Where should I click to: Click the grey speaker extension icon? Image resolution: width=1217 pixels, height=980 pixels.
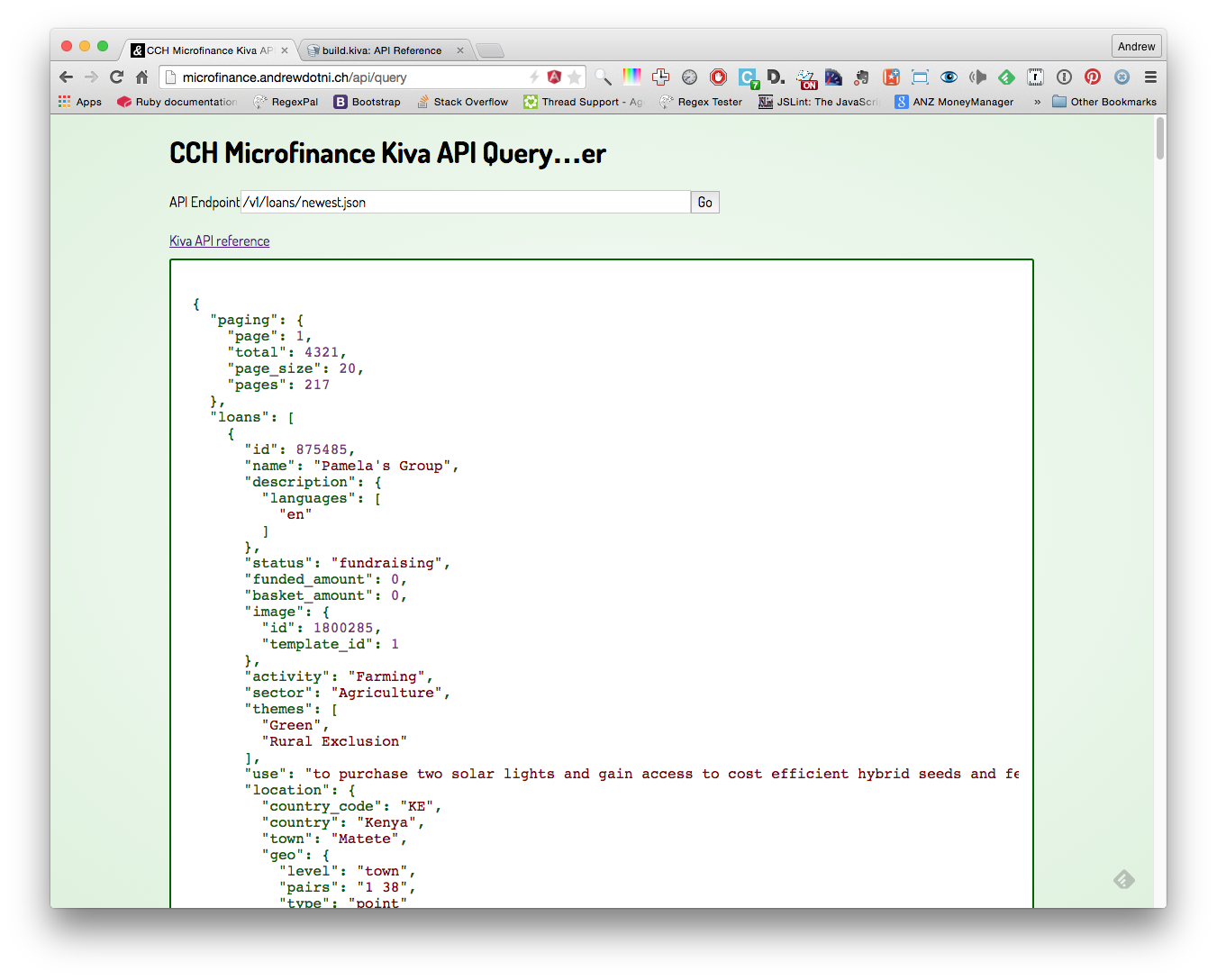click(x=977, y=77)
